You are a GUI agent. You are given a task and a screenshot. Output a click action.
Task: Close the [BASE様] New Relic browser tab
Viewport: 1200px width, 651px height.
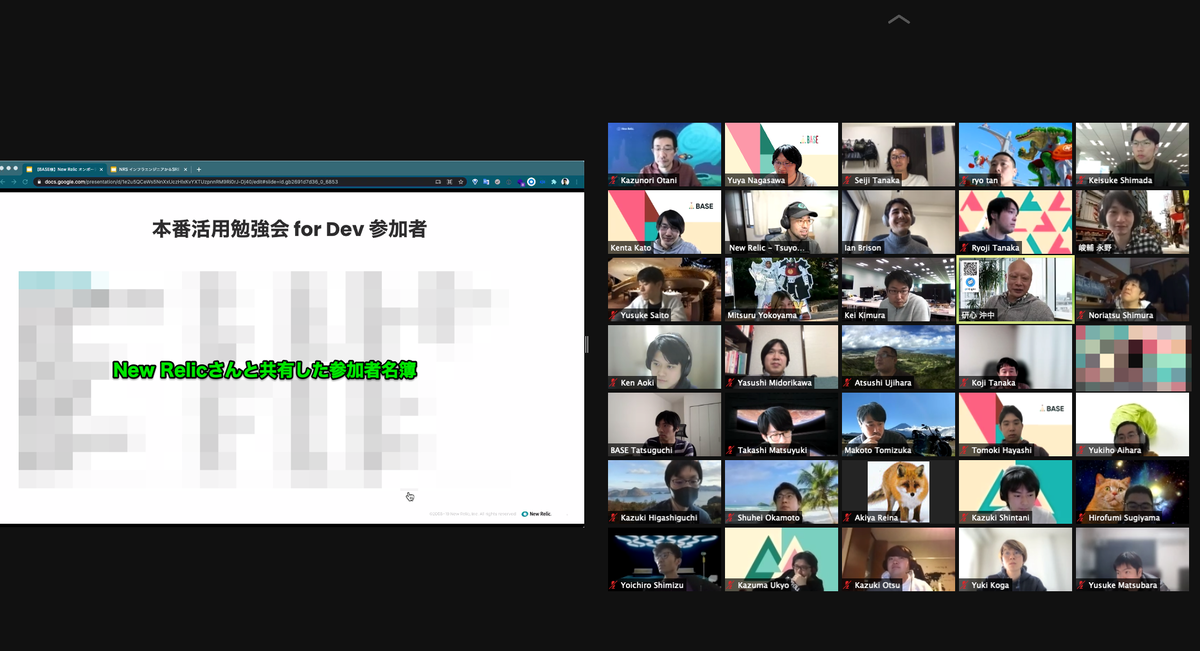pyautogui.click(x=101, y=169)
